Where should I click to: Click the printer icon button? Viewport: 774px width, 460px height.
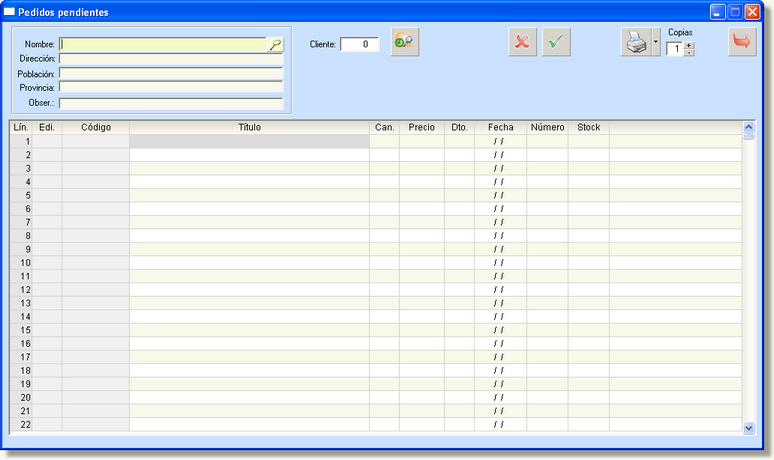(636, 42)
